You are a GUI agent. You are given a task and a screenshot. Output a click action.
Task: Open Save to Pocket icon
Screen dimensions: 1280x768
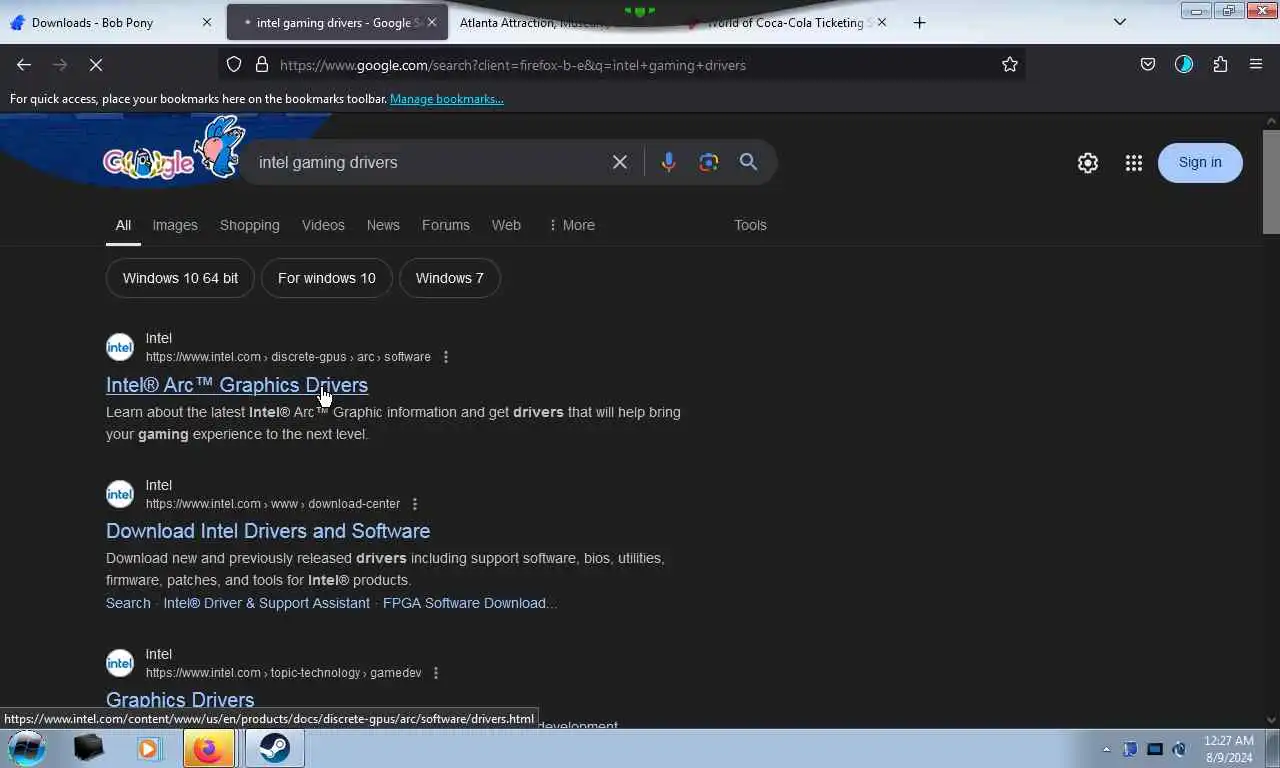pos(1148,65)
